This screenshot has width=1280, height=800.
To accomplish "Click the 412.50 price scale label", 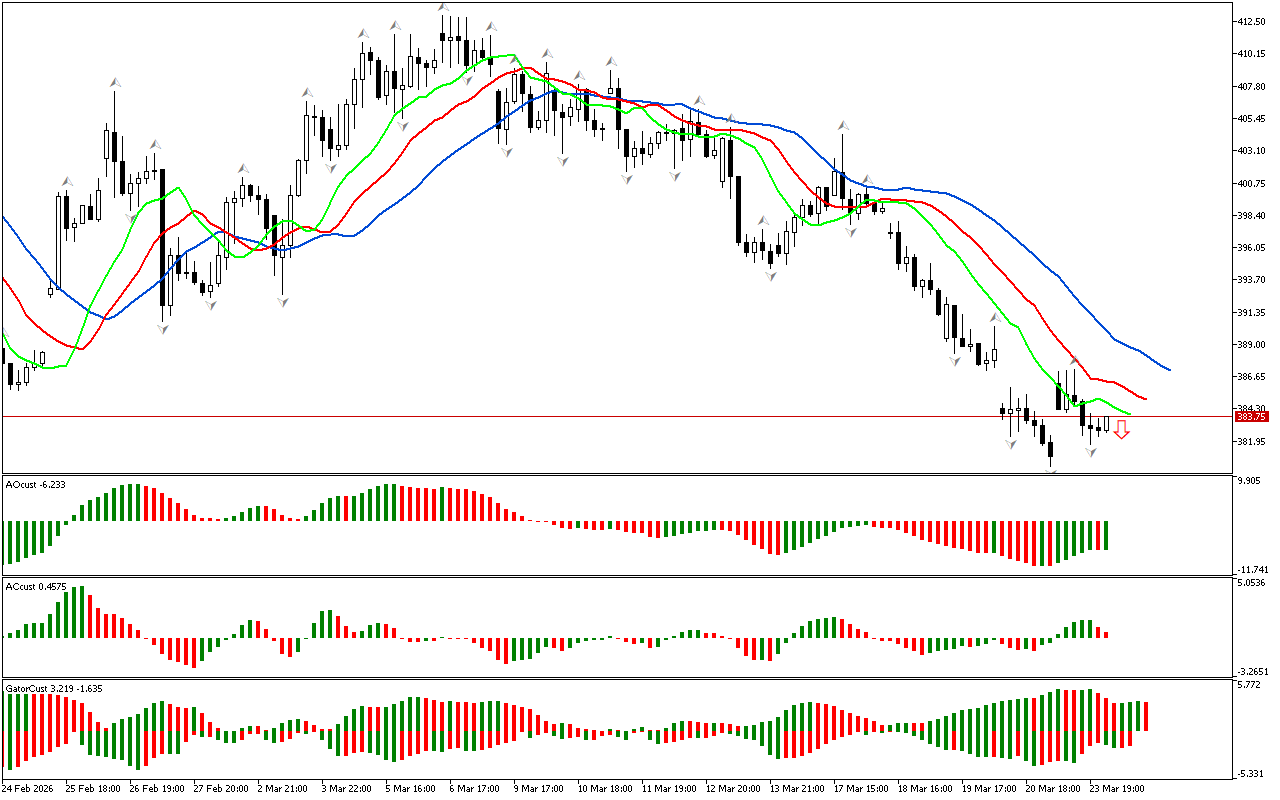I will click(x=1254, y=22).
